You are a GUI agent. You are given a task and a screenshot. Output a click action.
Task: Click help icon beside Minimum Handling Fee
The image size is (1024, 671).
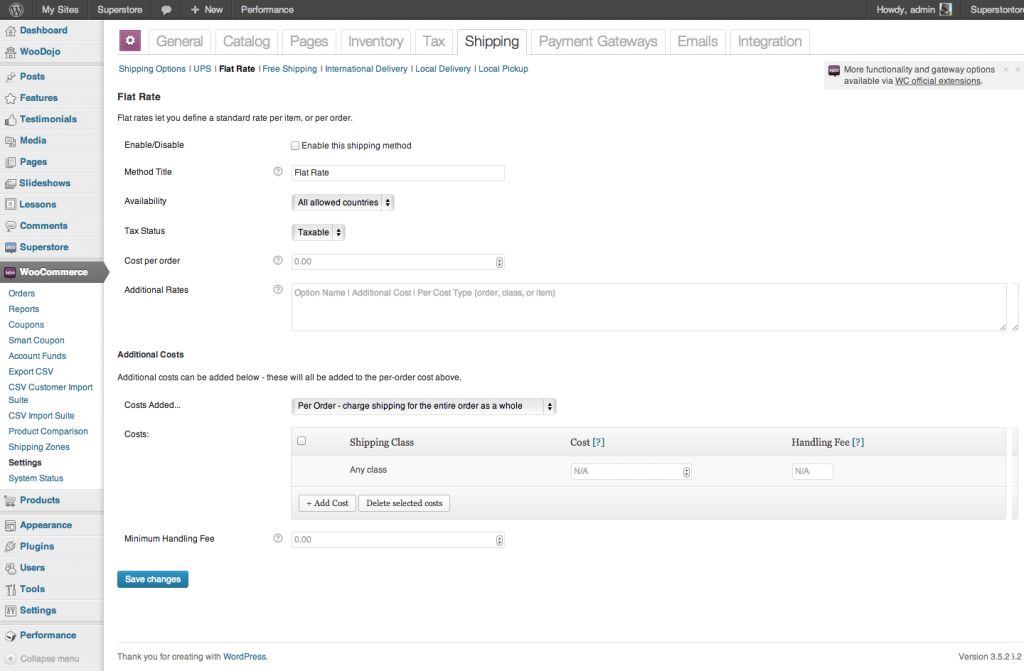point(278,538)
